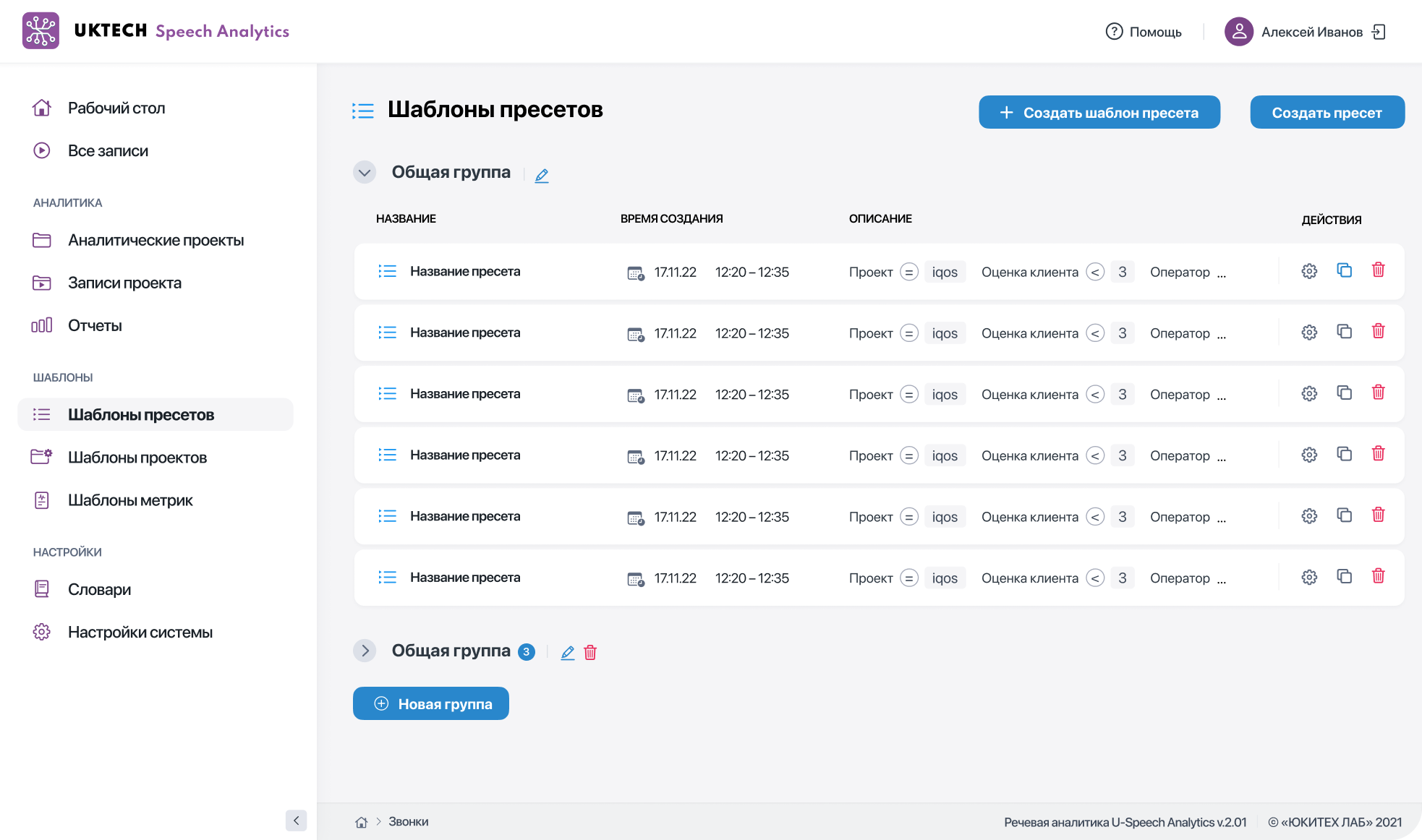Click the Новая группа button

coord(431,703)
